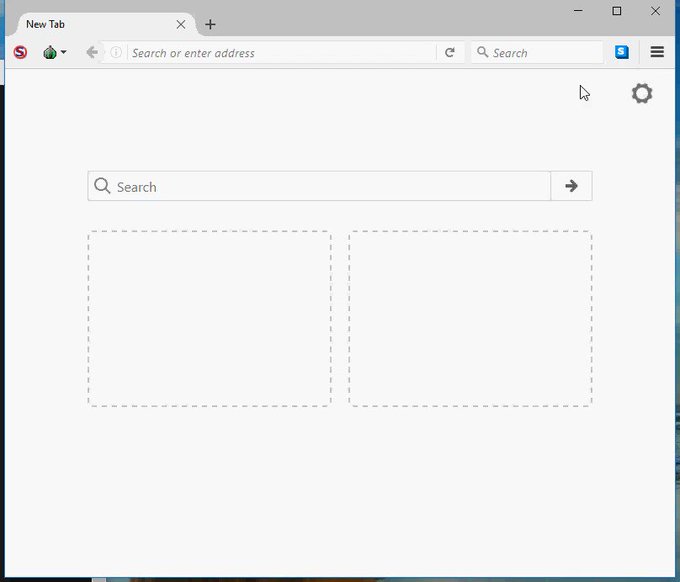This screenshot has height=582, width=680.
Task: Click the blue S extension icon
Action: click(x=621, y=52)
